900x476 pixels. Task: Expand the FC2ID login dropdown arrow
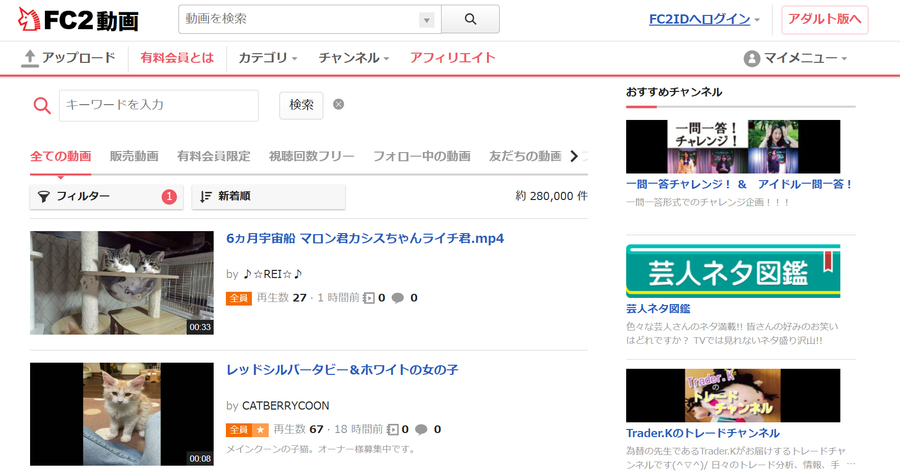[757, 20]
